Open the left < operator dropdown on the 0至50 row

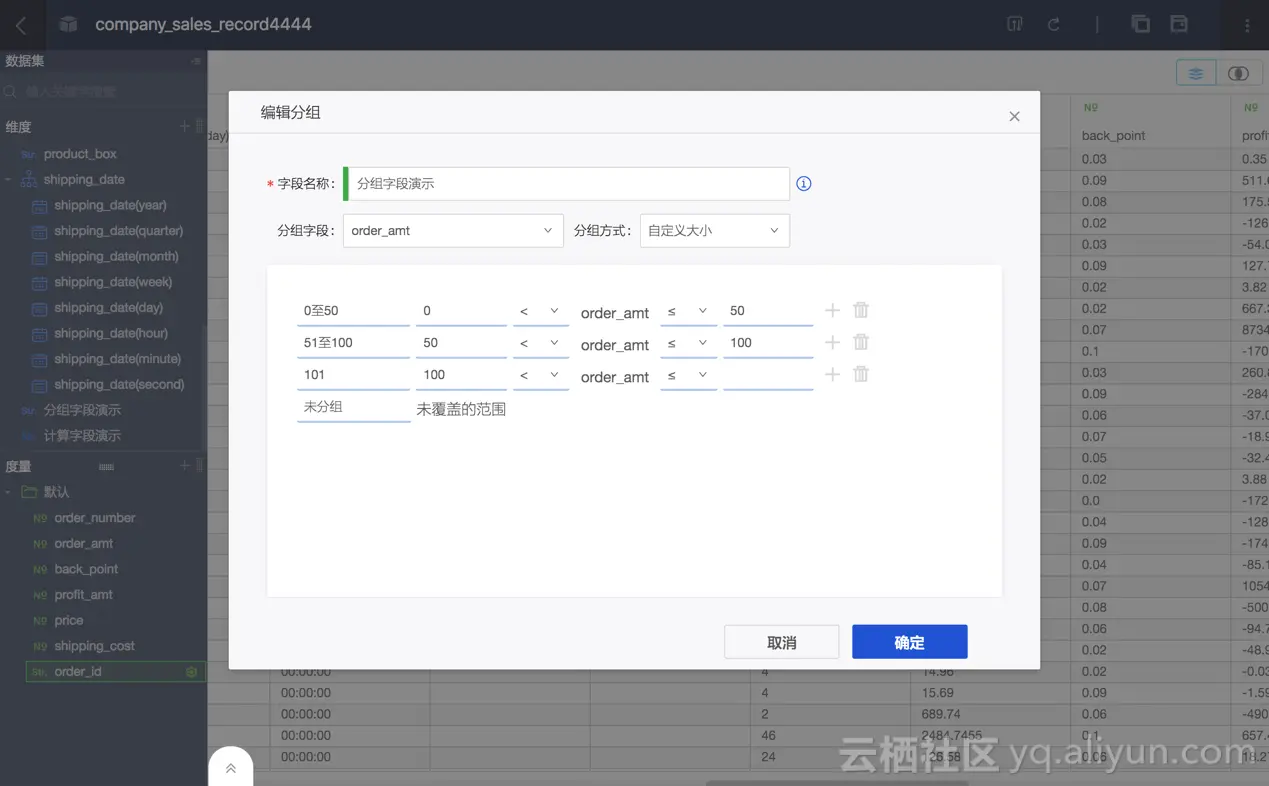(541, 311)
